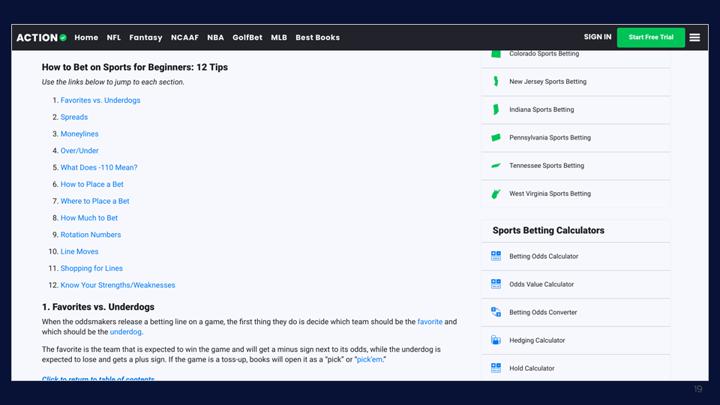Screen dimensions: 720x405
Task: Jump to Line Moves section
Action: (79, 252)
